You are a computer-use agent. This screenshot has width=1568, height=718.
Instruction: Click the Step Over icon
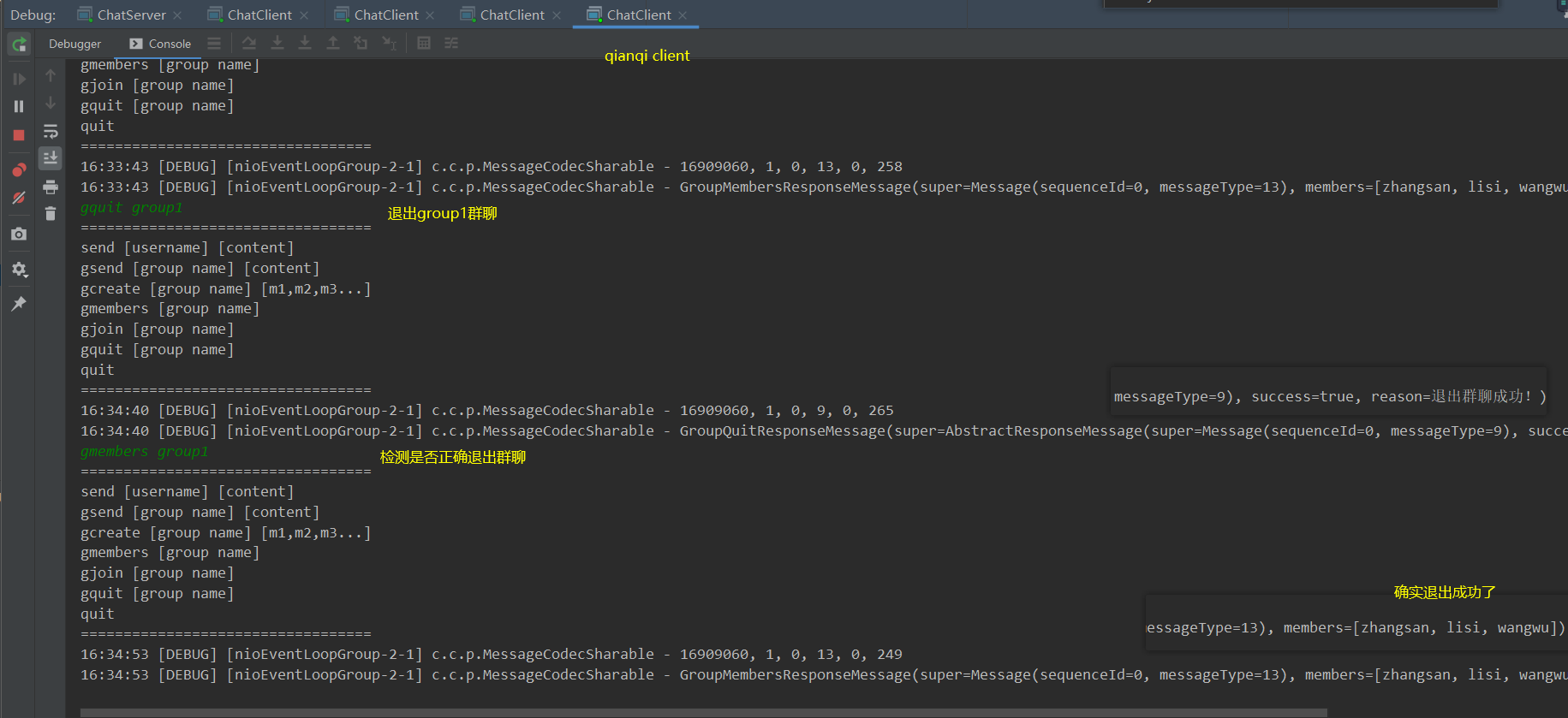tap(249, 43)
